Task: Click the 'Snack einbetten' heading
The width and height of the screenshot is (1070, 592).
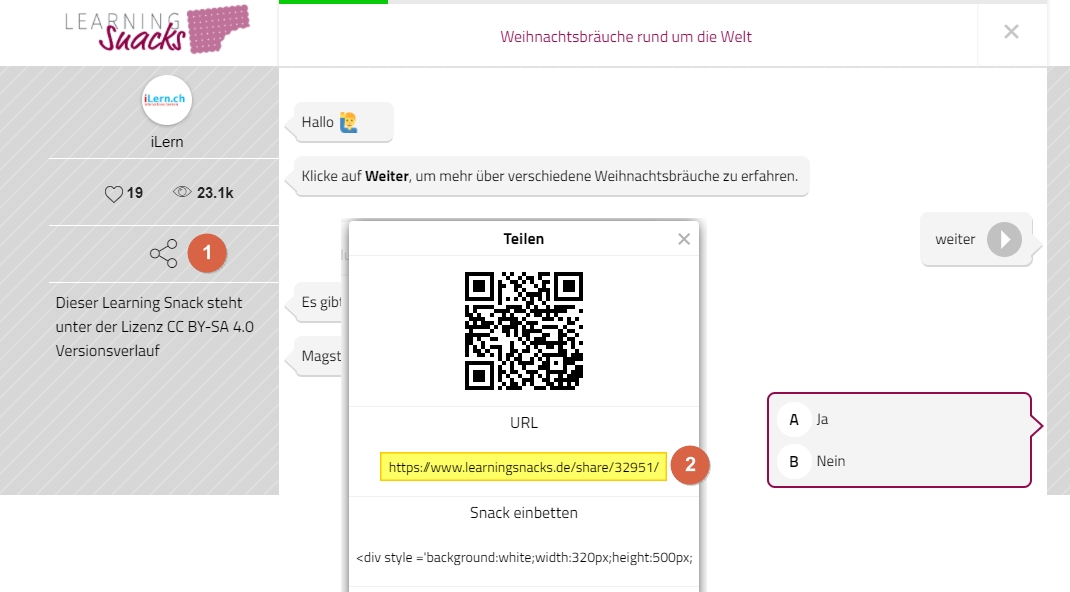Action: [x=523, y=513]
